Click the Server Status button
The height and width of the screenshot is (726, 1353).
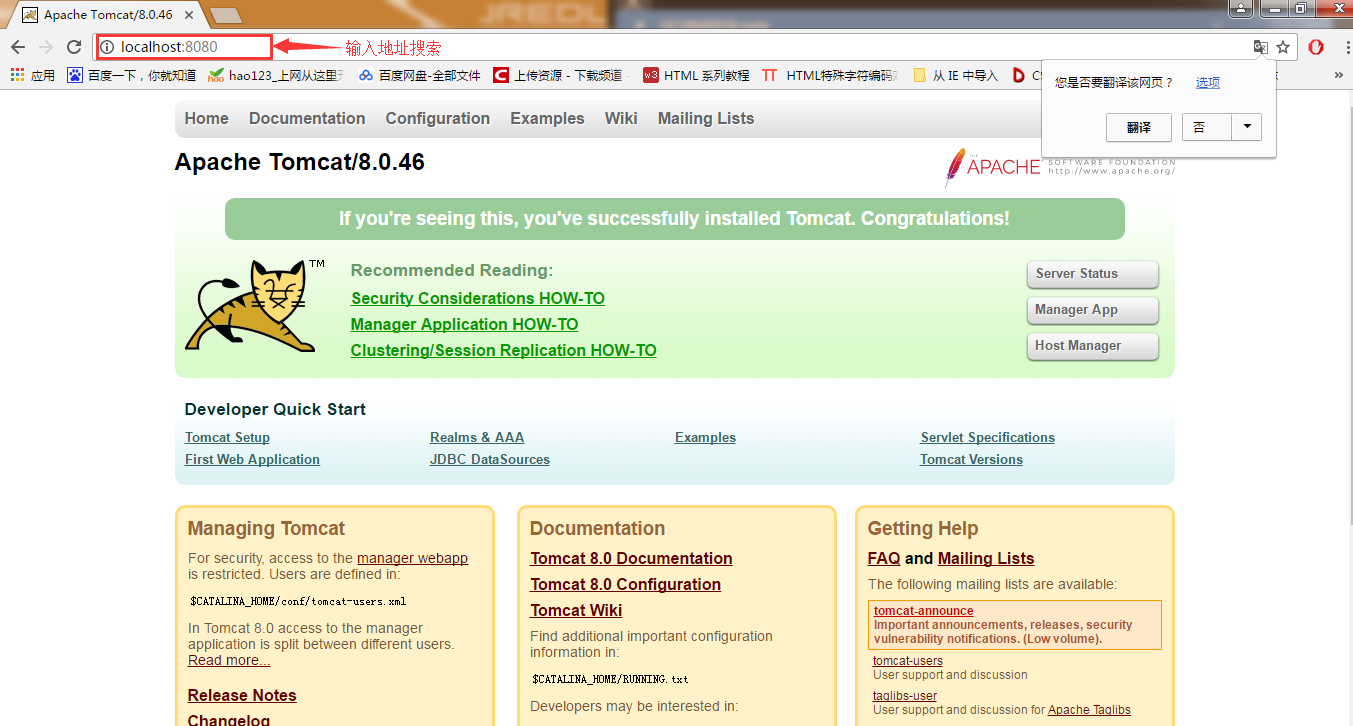click(1092, 274)
